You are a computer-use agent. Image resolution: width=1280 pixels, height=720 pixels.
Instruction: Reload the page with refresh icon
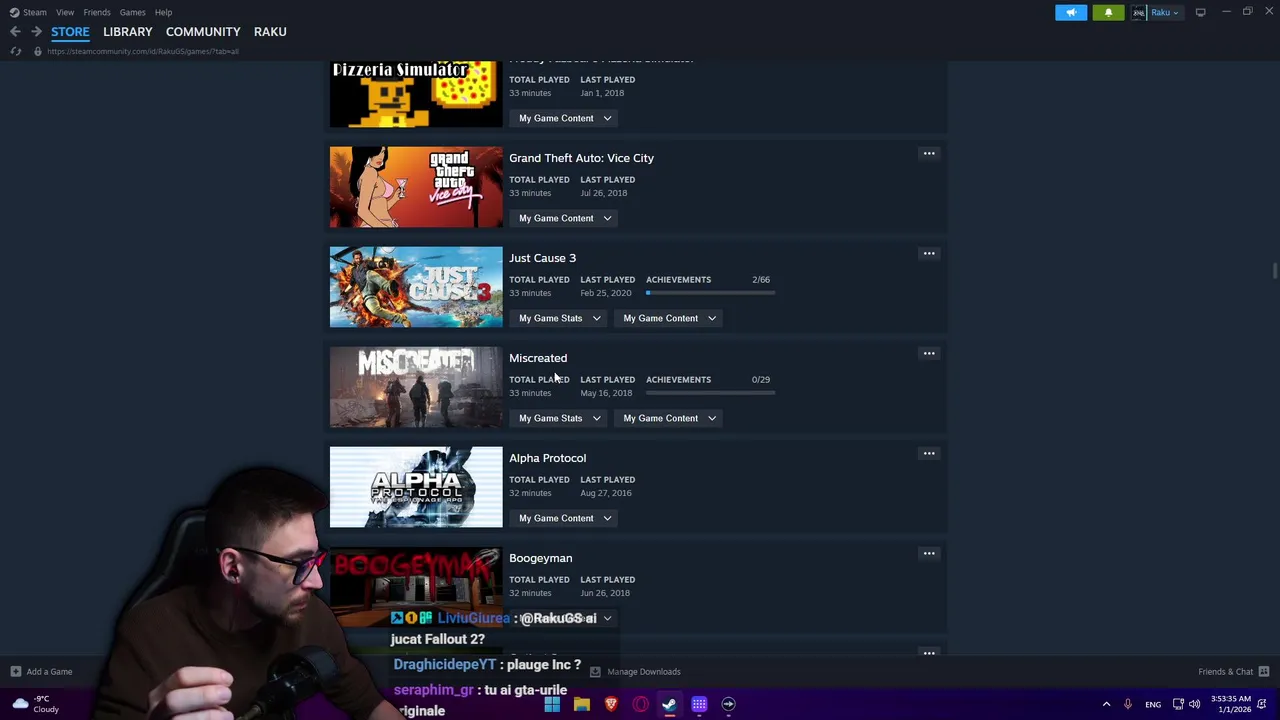(x=15, y=51)
